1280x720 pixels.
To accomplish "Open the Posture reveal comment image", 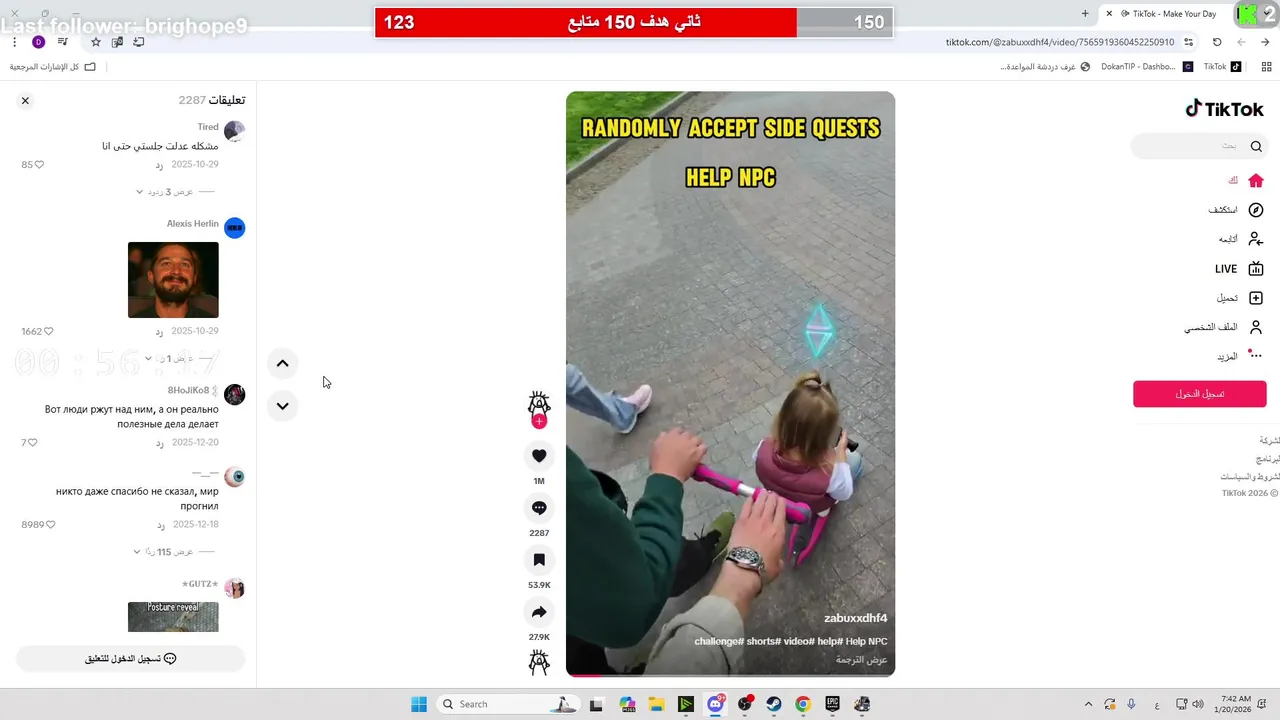I will coord(173,616).
